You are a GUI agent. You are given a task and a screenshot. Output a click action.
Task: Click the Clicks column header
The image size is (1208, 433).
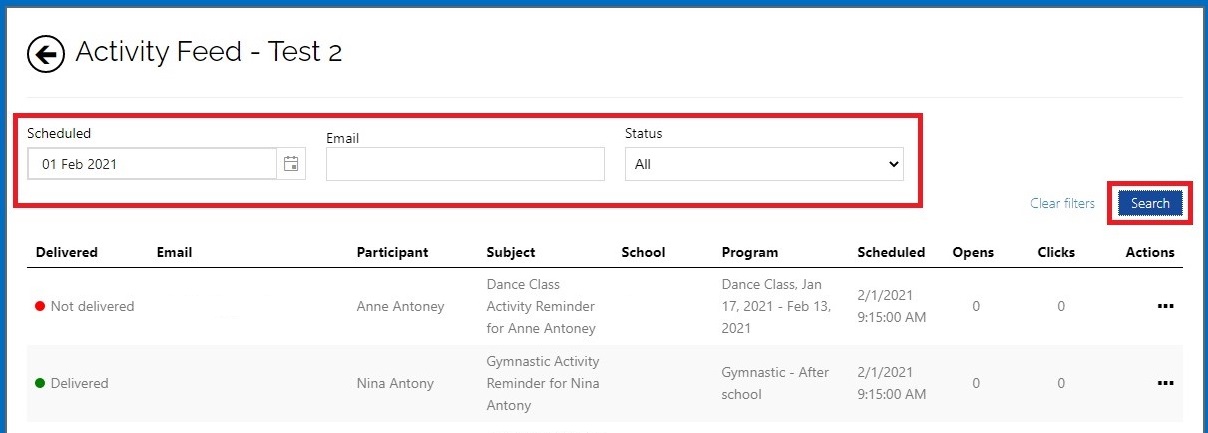click(1056, 252)
